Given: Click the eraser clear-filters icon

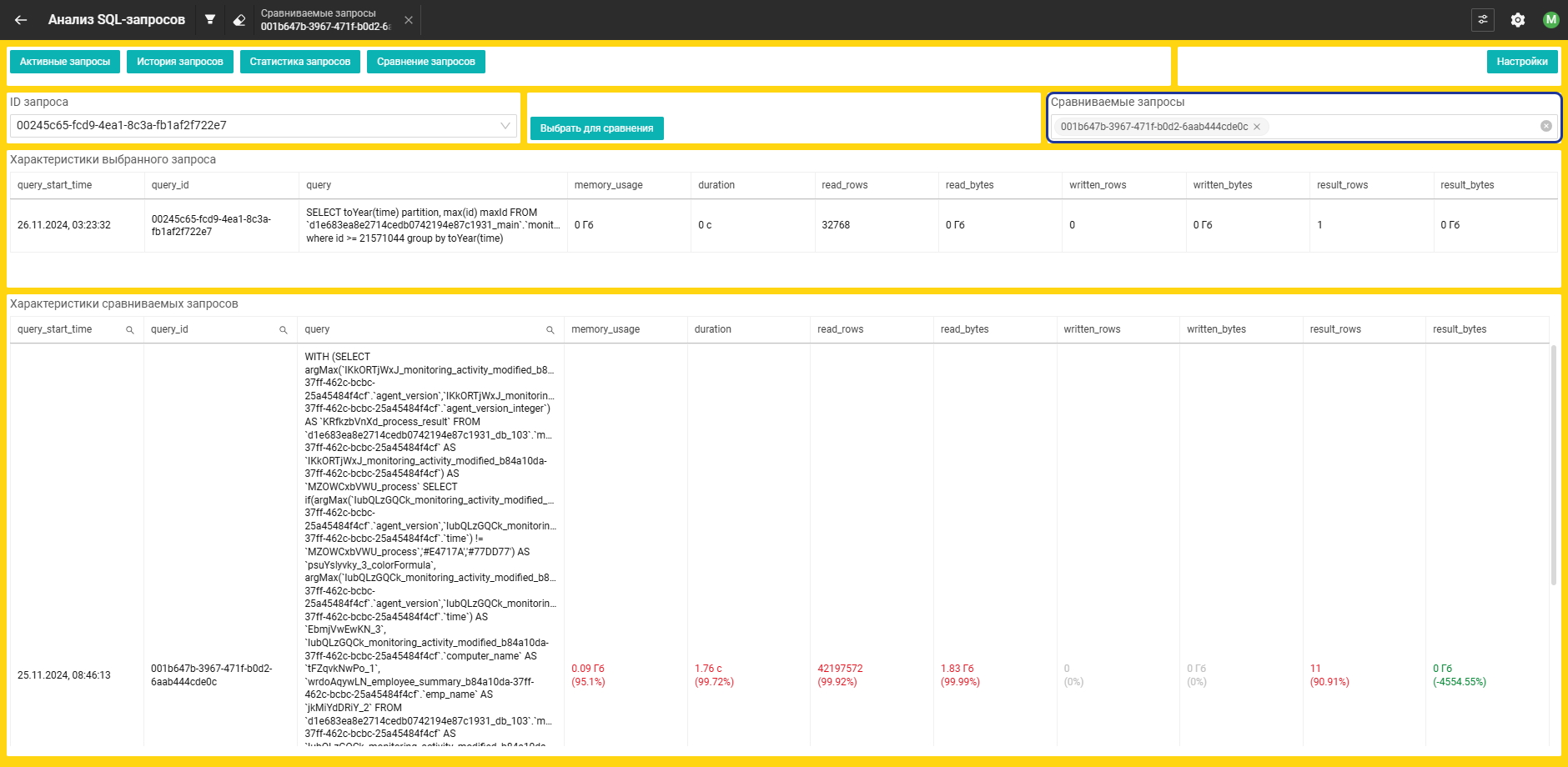Looking at the screenshot, I should click(239, 20).
